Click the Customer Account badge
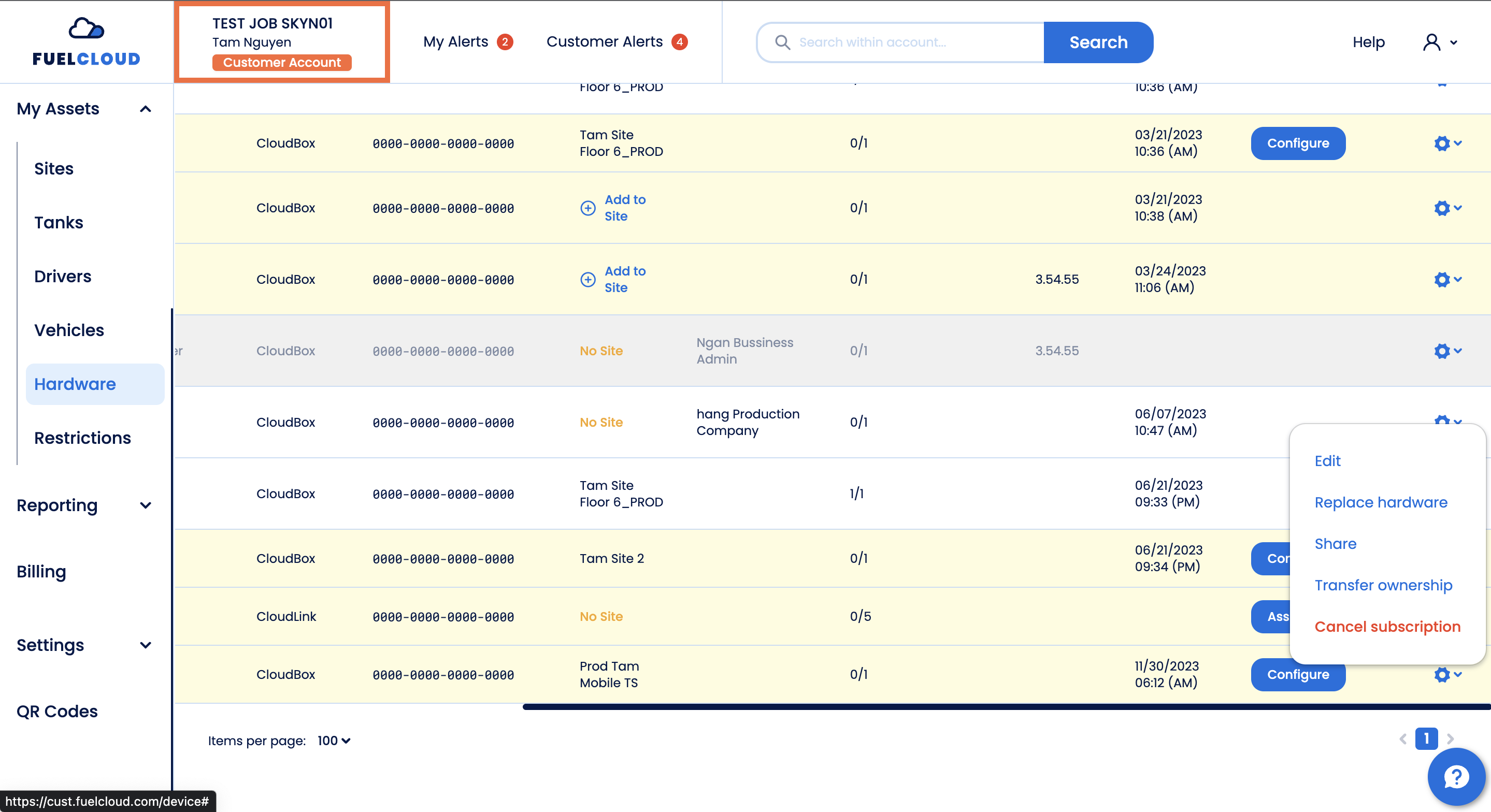The image size is (1491, 812). tap(282, 63)
